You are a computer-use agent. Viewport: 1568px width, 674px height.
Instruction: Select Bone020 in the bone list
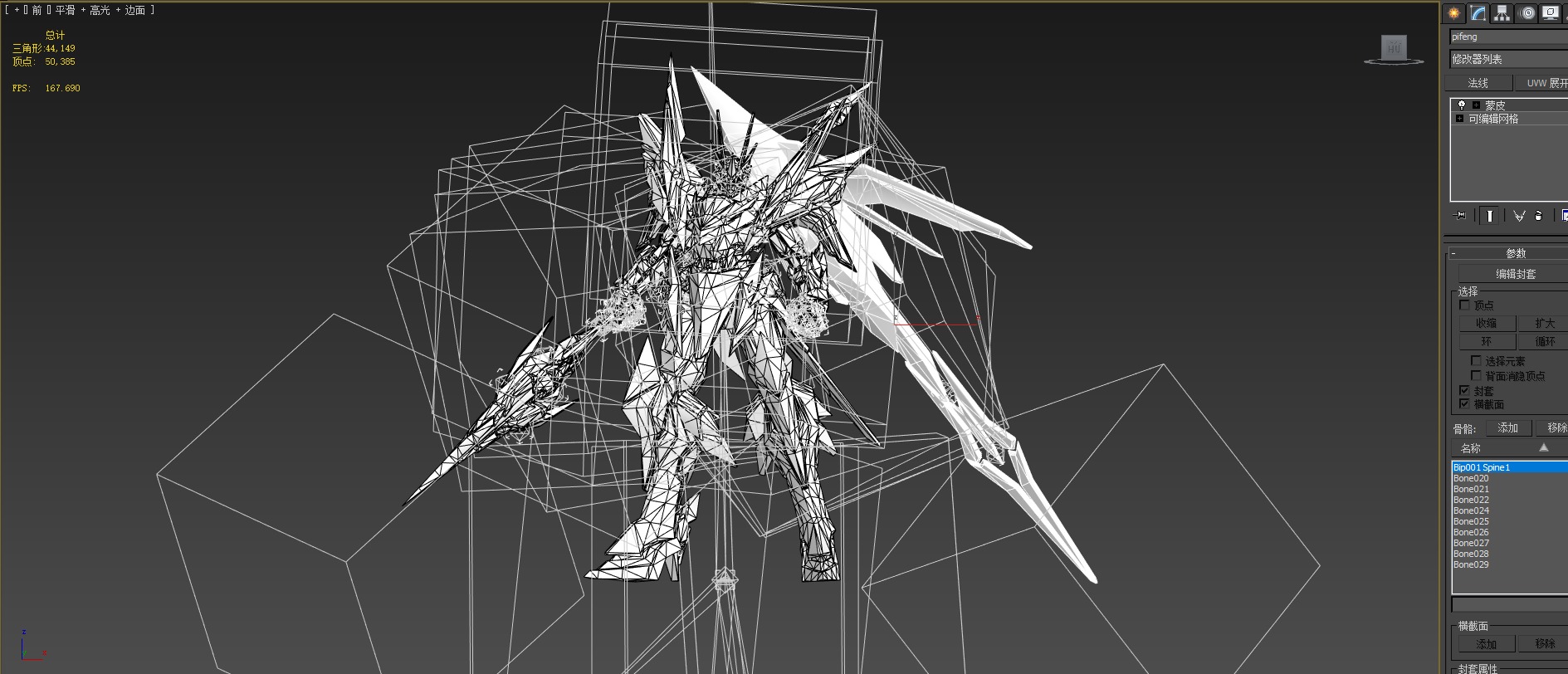pos(1509,478)
